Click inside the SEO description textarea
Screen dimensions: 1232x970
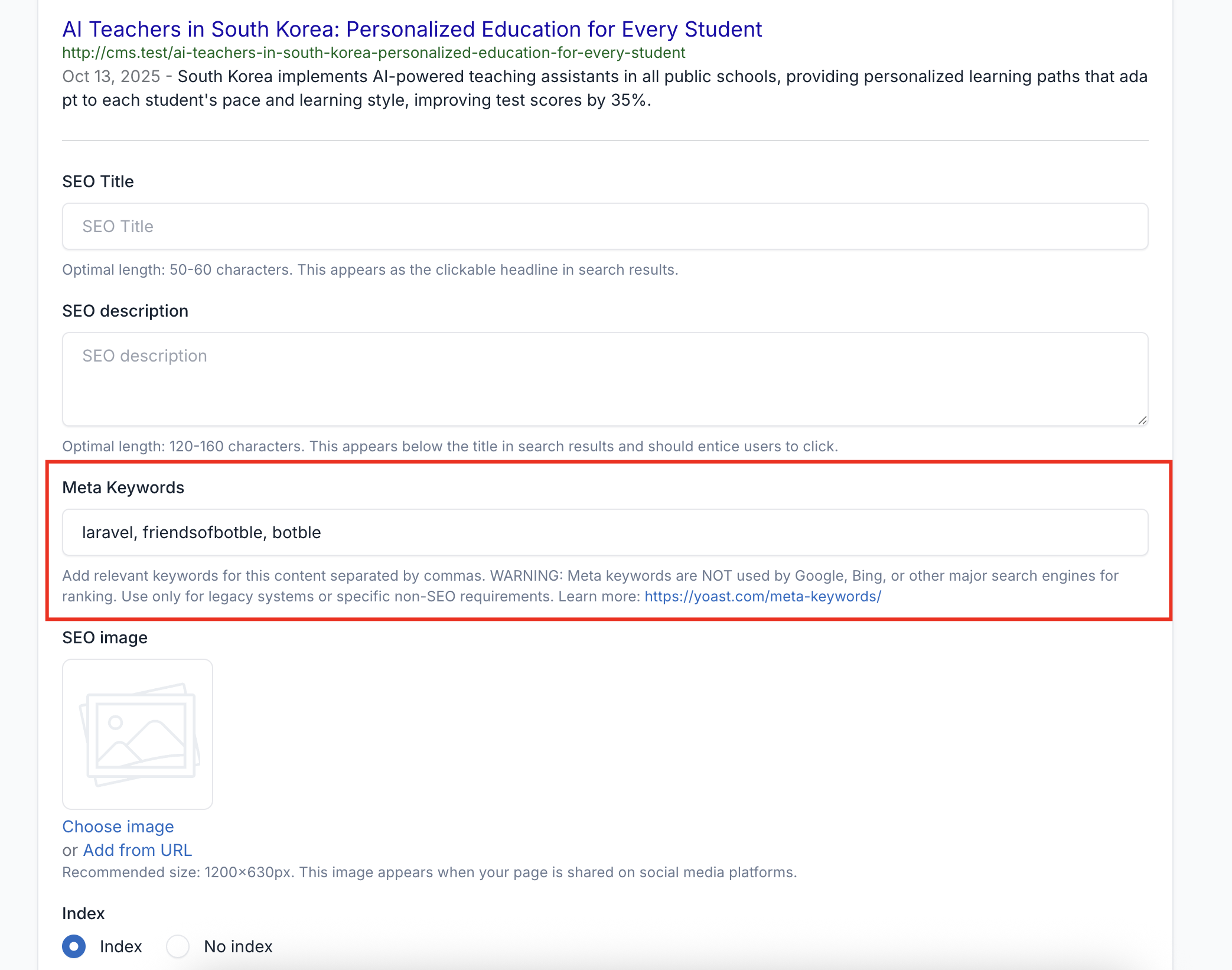pyautogui.click(x=605, y=379)
